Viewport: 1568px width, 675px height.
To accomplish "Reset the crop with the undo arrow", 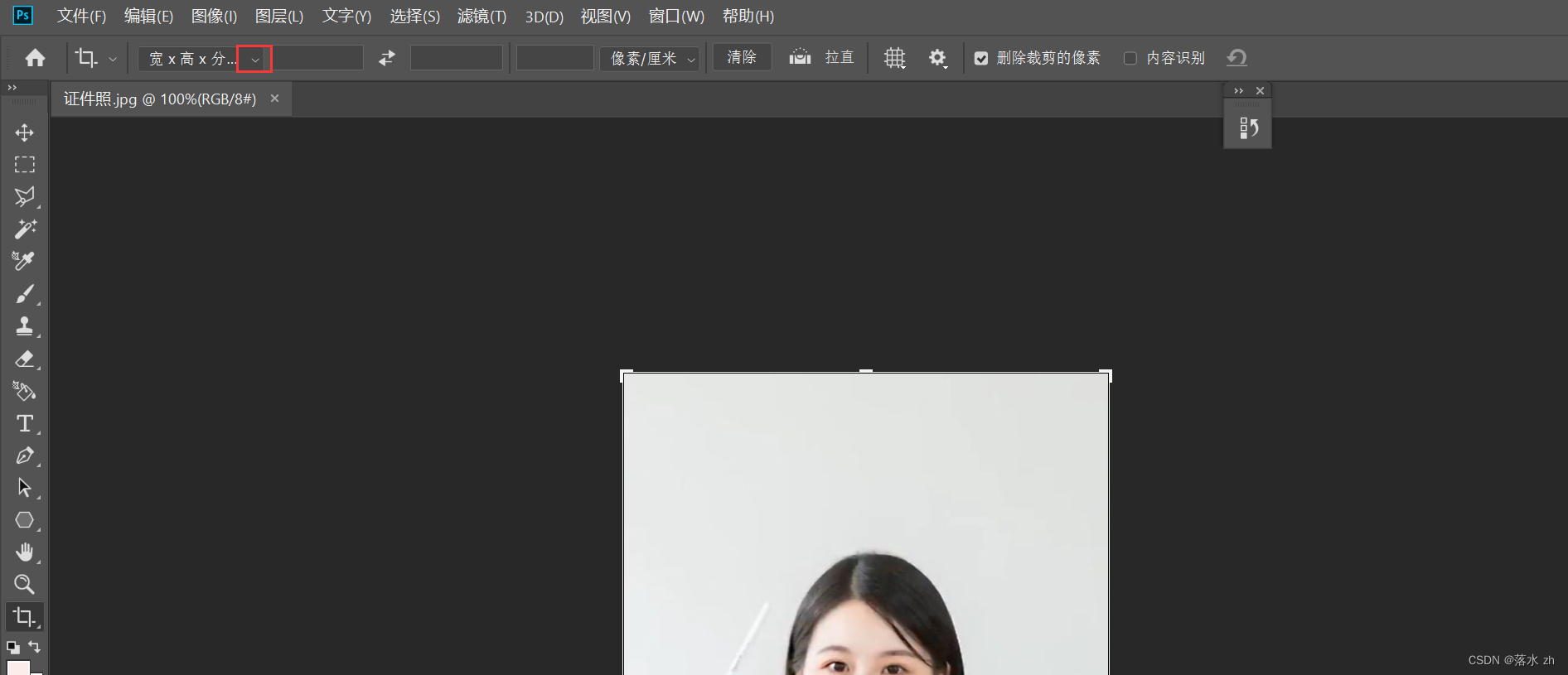I will [x=1236, y=57].
